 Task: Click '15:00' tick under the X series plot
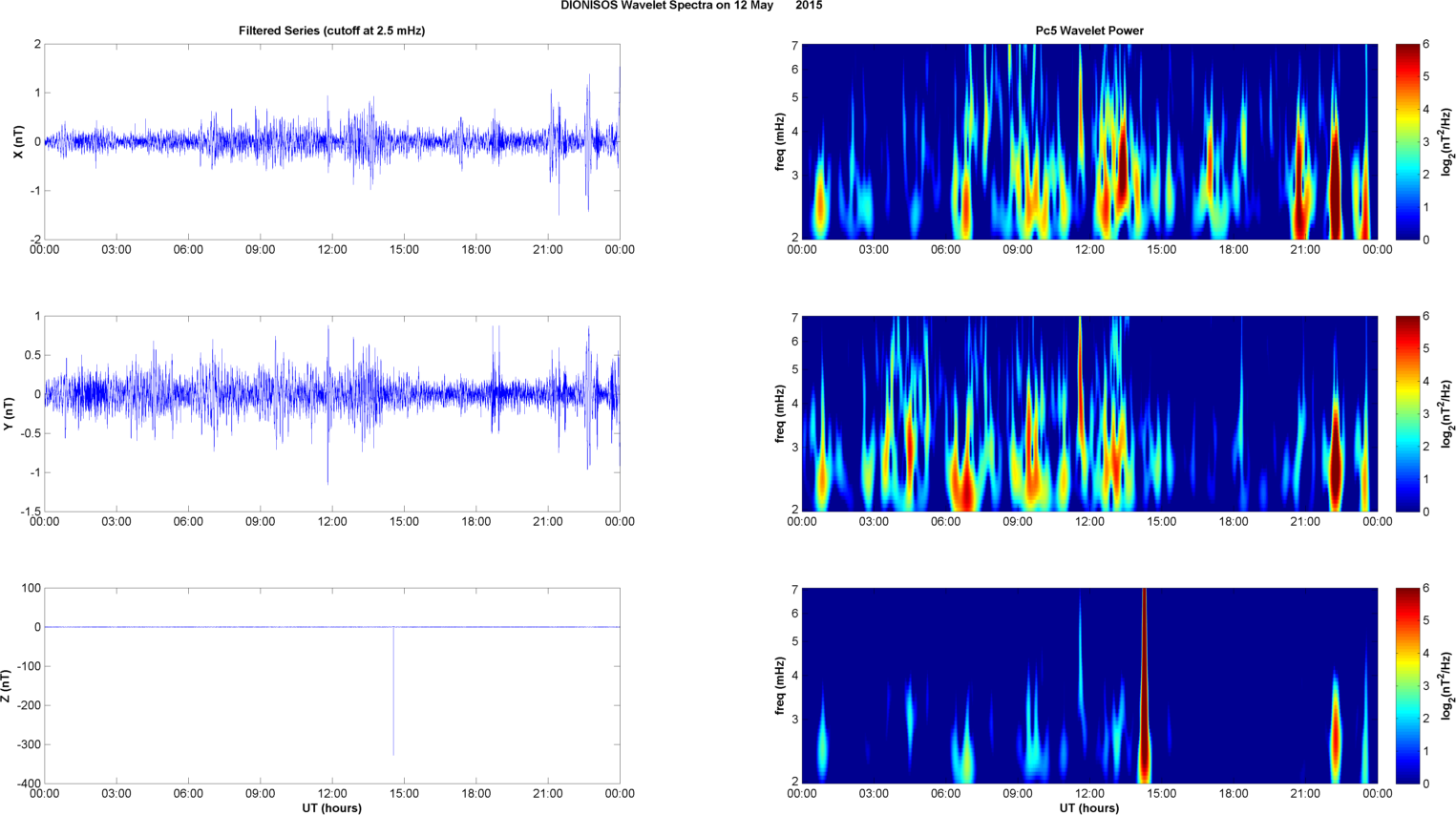click(404, 250)
